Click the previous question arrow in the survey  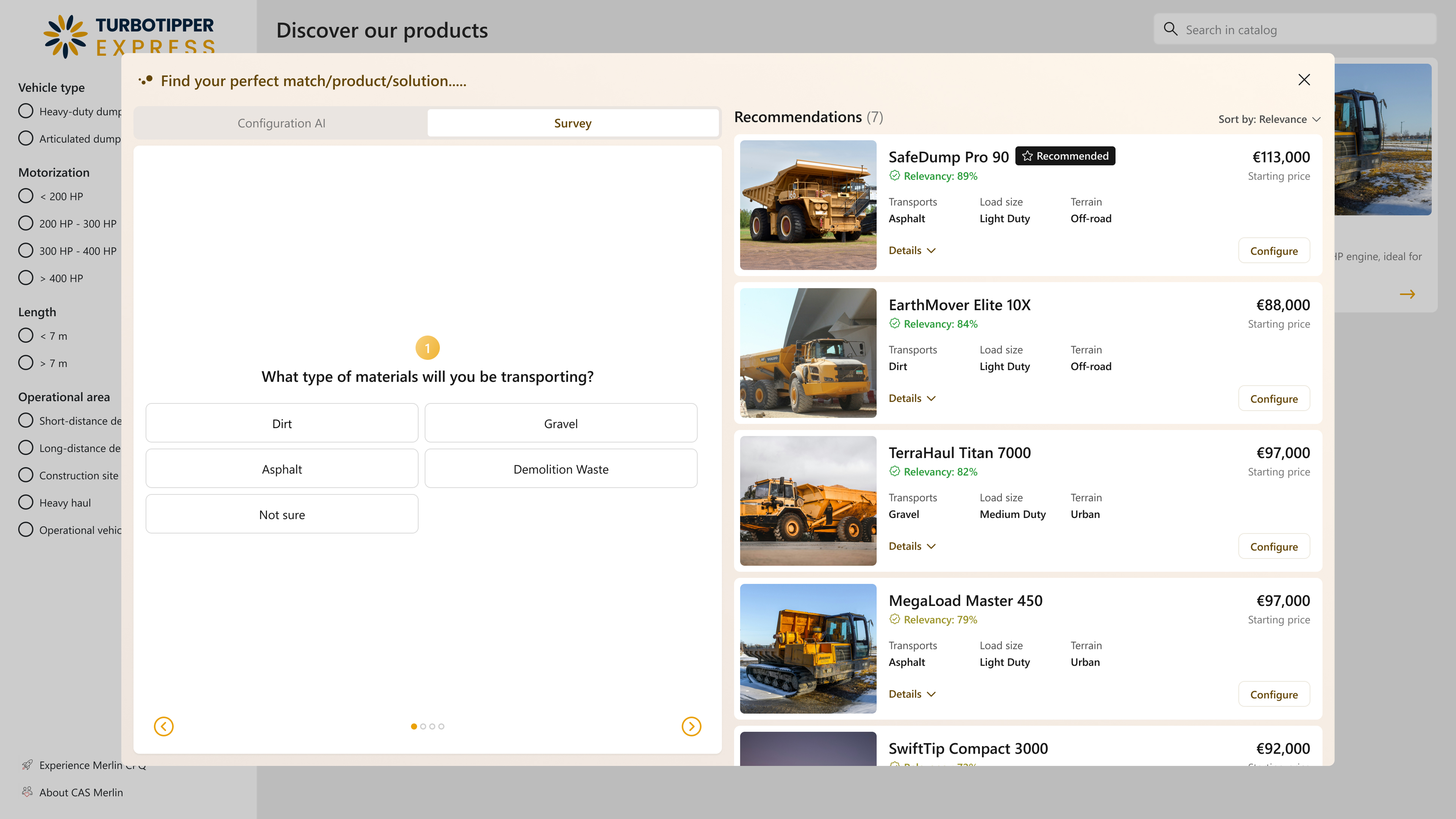click(163, 726)
